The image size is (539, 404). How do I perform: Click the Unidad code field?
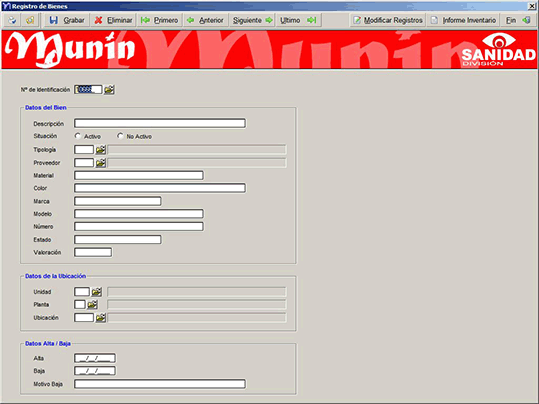point(82,292)
